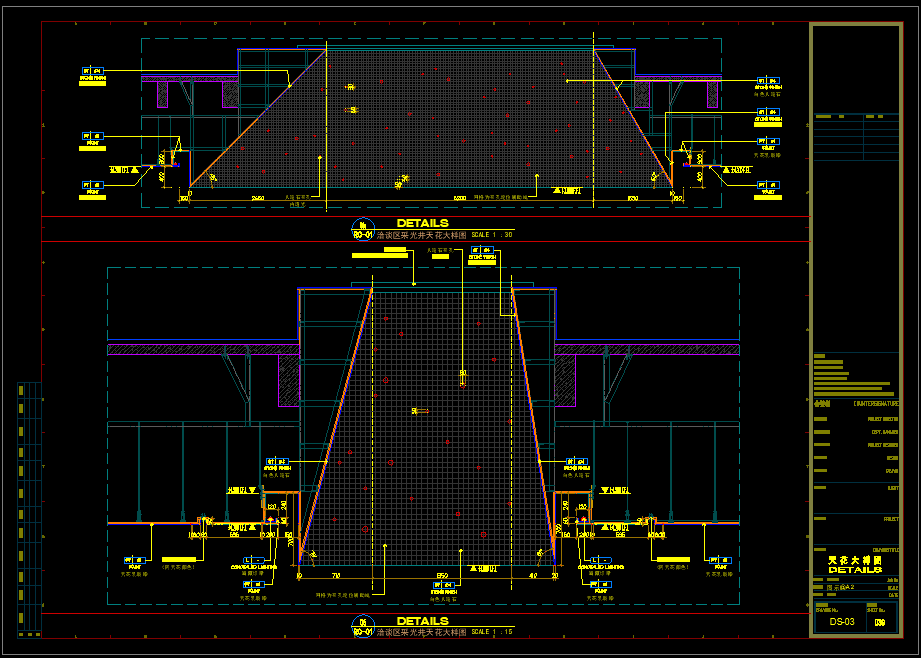Viewport: 921px width, 658px height.
Task: Select the '洽谈区采光井天花大样图' caption of the 1:15 detail
Action: (x=421, y=632)
